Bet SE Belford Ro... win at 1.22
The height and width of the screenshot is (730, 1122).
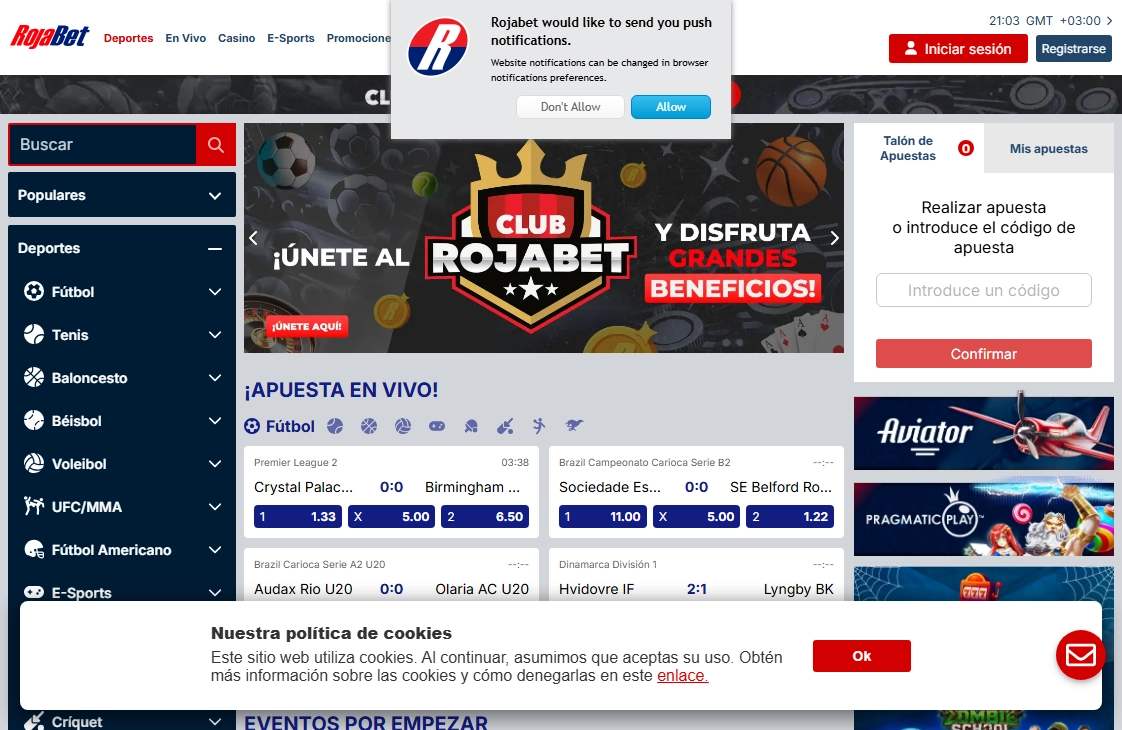(790, 517)
